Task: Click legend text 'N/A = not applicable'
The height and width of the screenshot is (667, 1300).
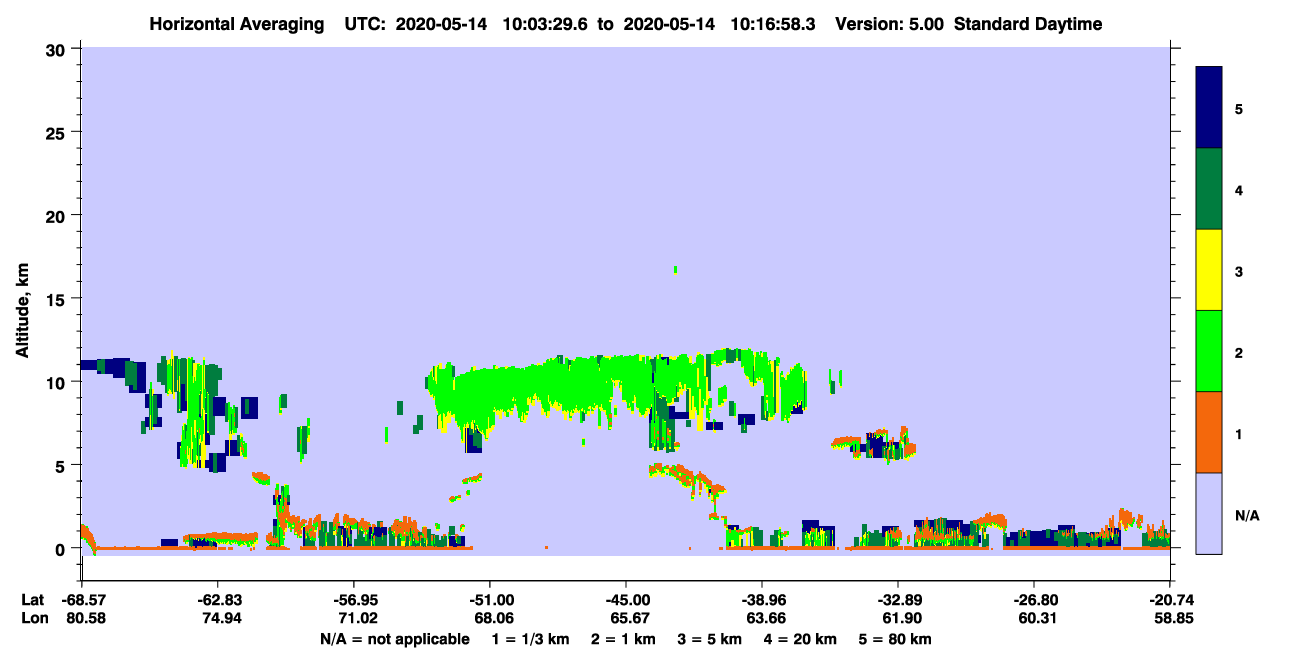Action: click(x=395, y=639)
